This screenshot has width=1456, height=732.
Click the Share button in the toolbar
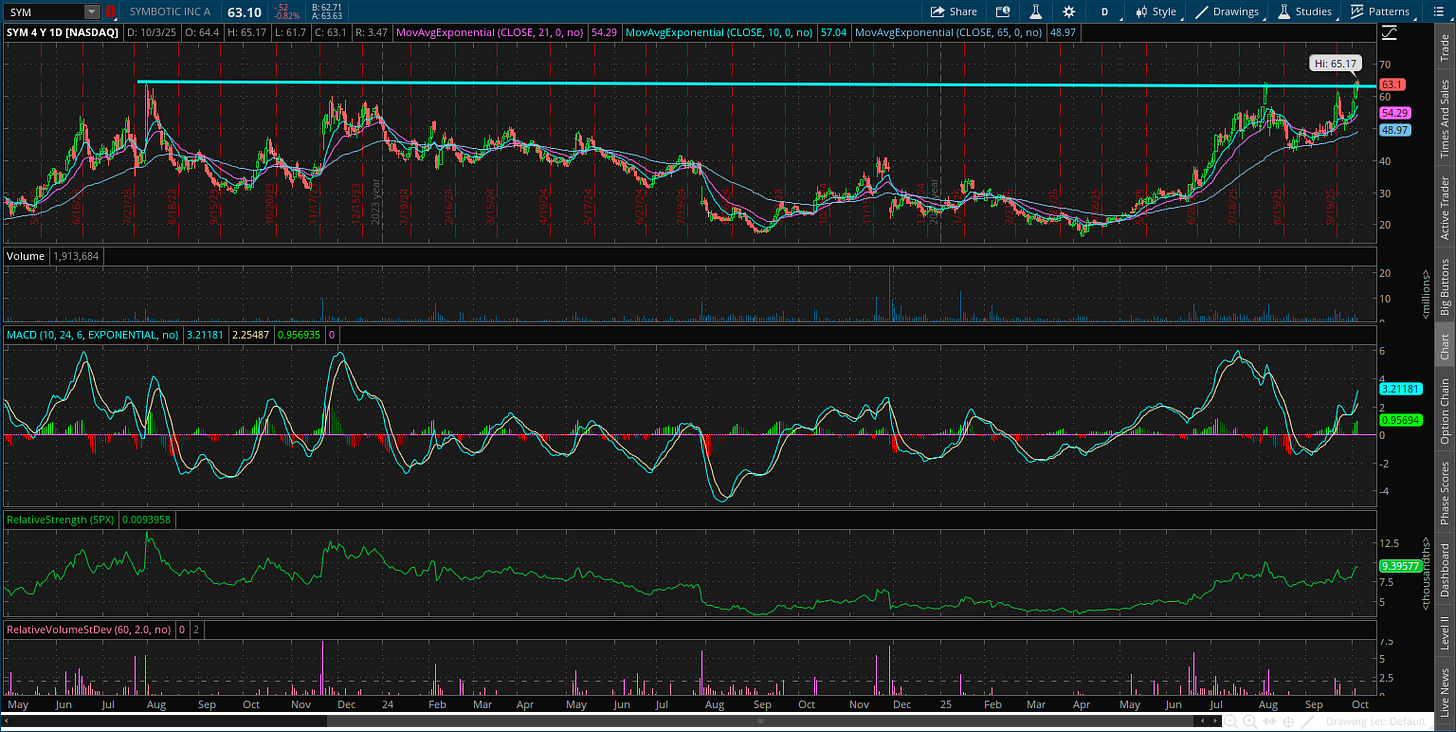[953, 12]
